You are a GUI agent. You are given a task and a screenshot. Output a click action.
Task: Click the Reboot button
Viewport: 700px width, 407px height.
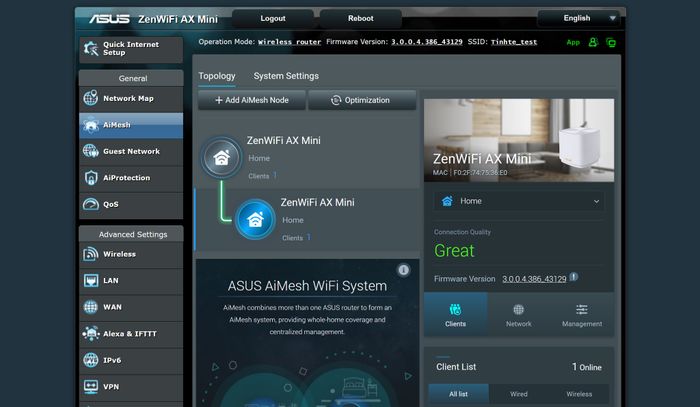click(x=361, y=18)
